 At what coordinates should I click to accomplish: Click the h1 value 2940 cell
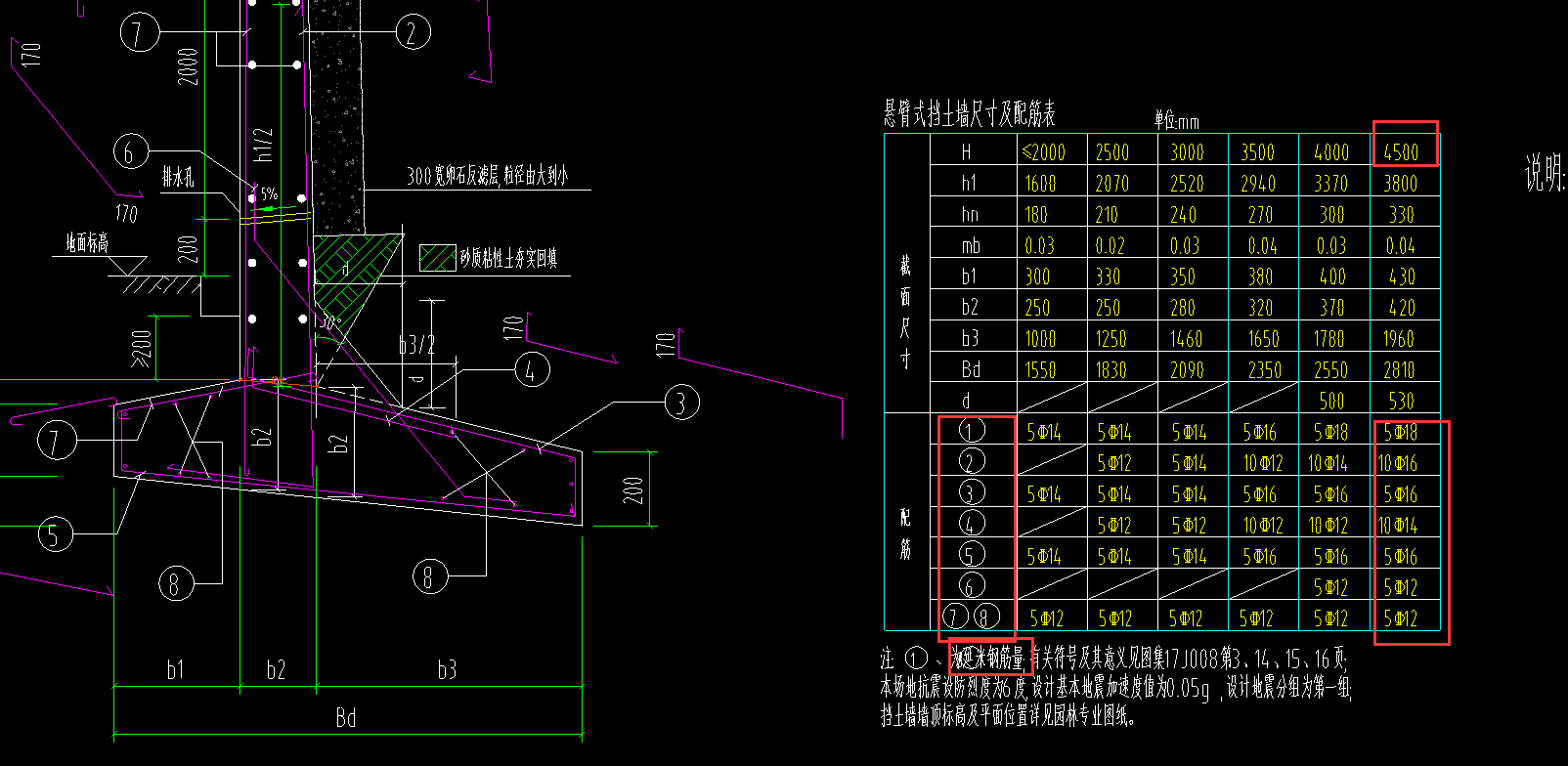[1258, 184]
